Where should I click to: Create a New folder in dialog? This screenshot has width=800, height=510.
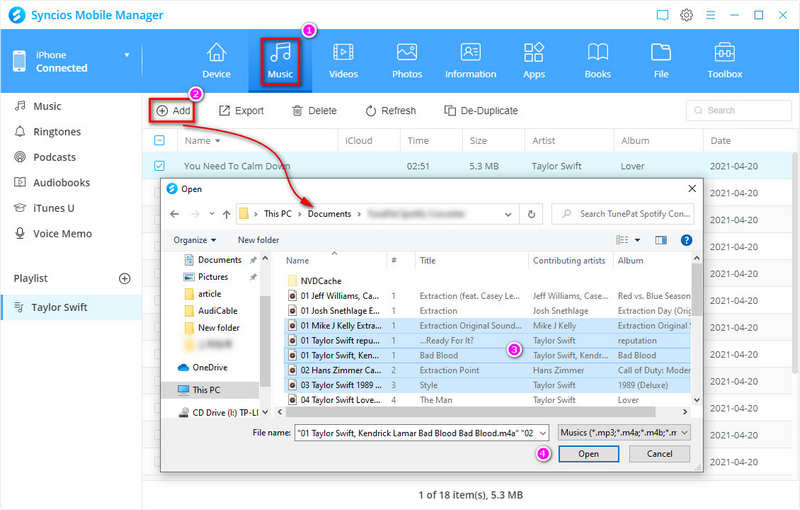[258, 240]
